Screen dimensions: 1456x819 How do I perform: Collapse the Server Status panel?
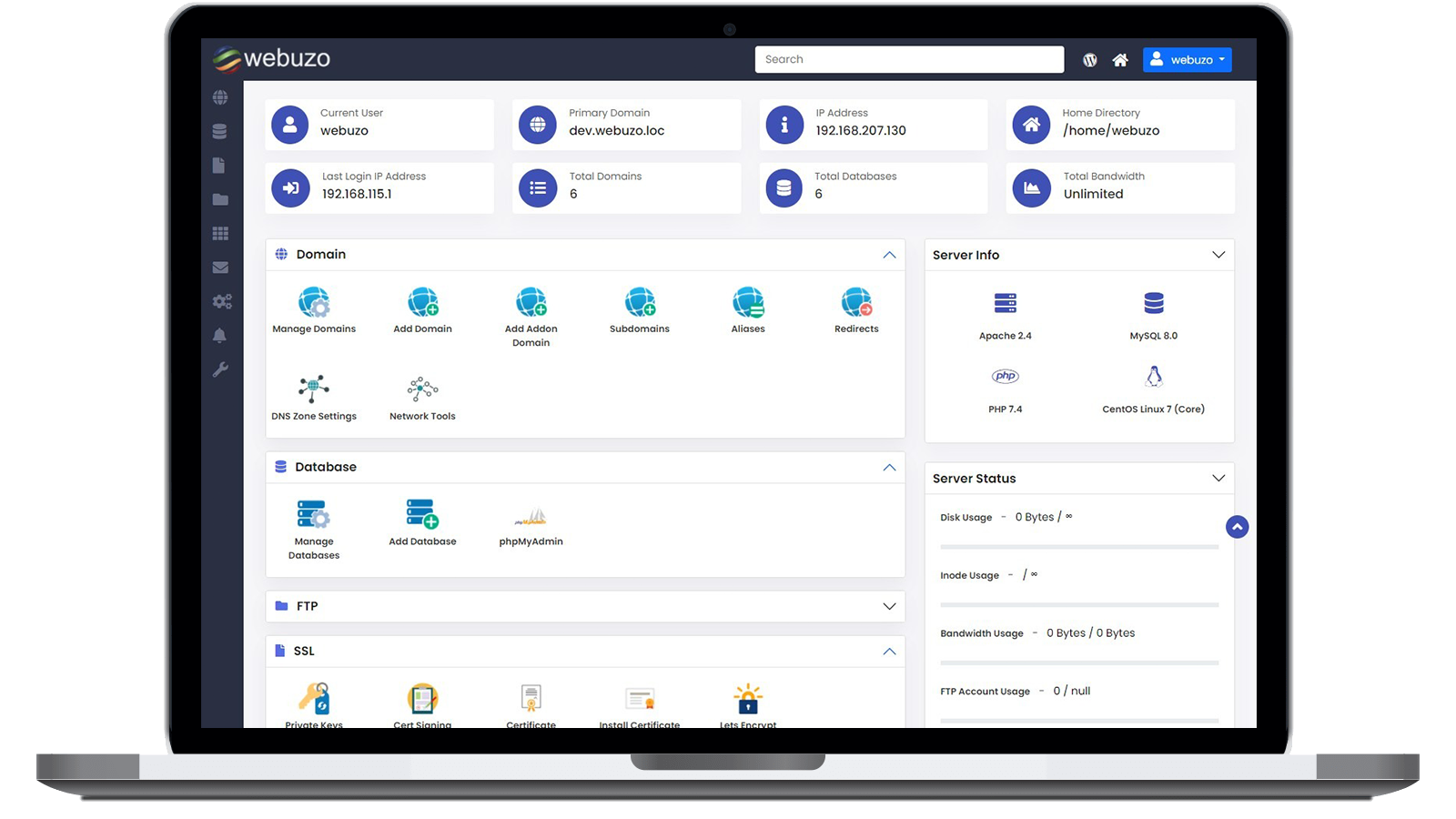(x=1218, y=478)
